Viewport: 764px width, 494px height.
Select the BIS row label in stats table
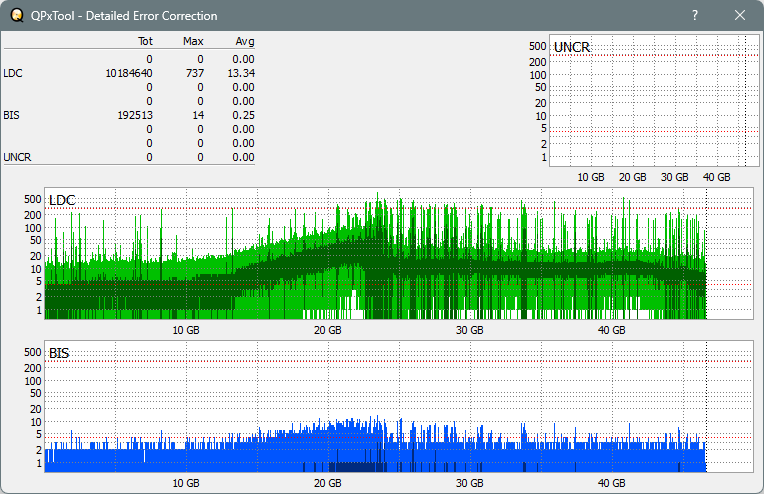pos(12,115)
